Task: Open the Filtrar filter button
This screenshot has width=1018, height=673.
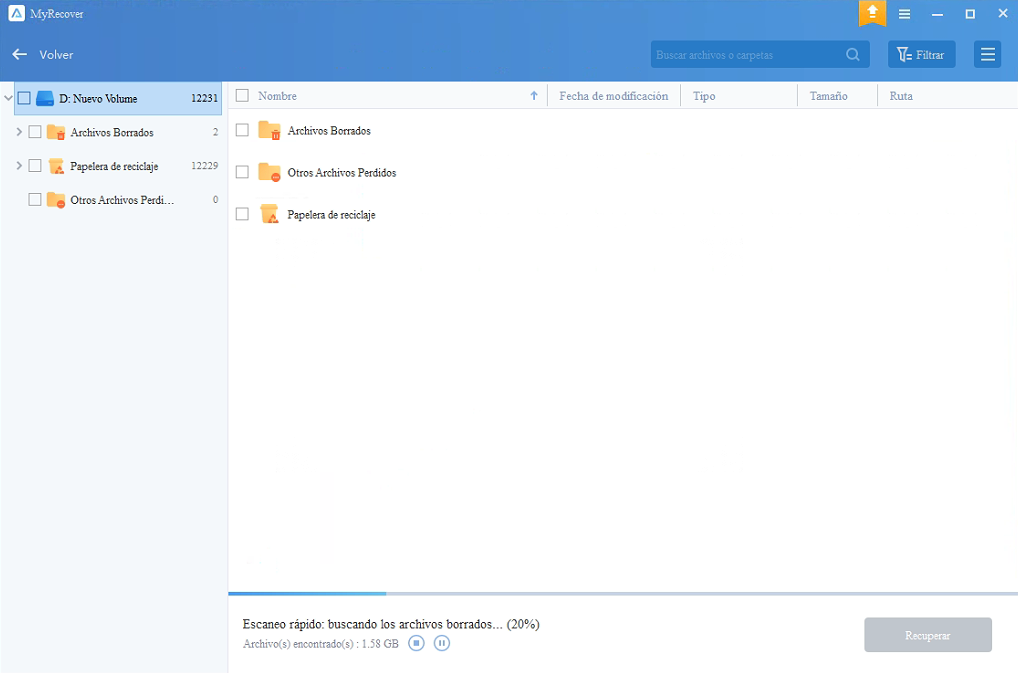Action: click(921, 55)
